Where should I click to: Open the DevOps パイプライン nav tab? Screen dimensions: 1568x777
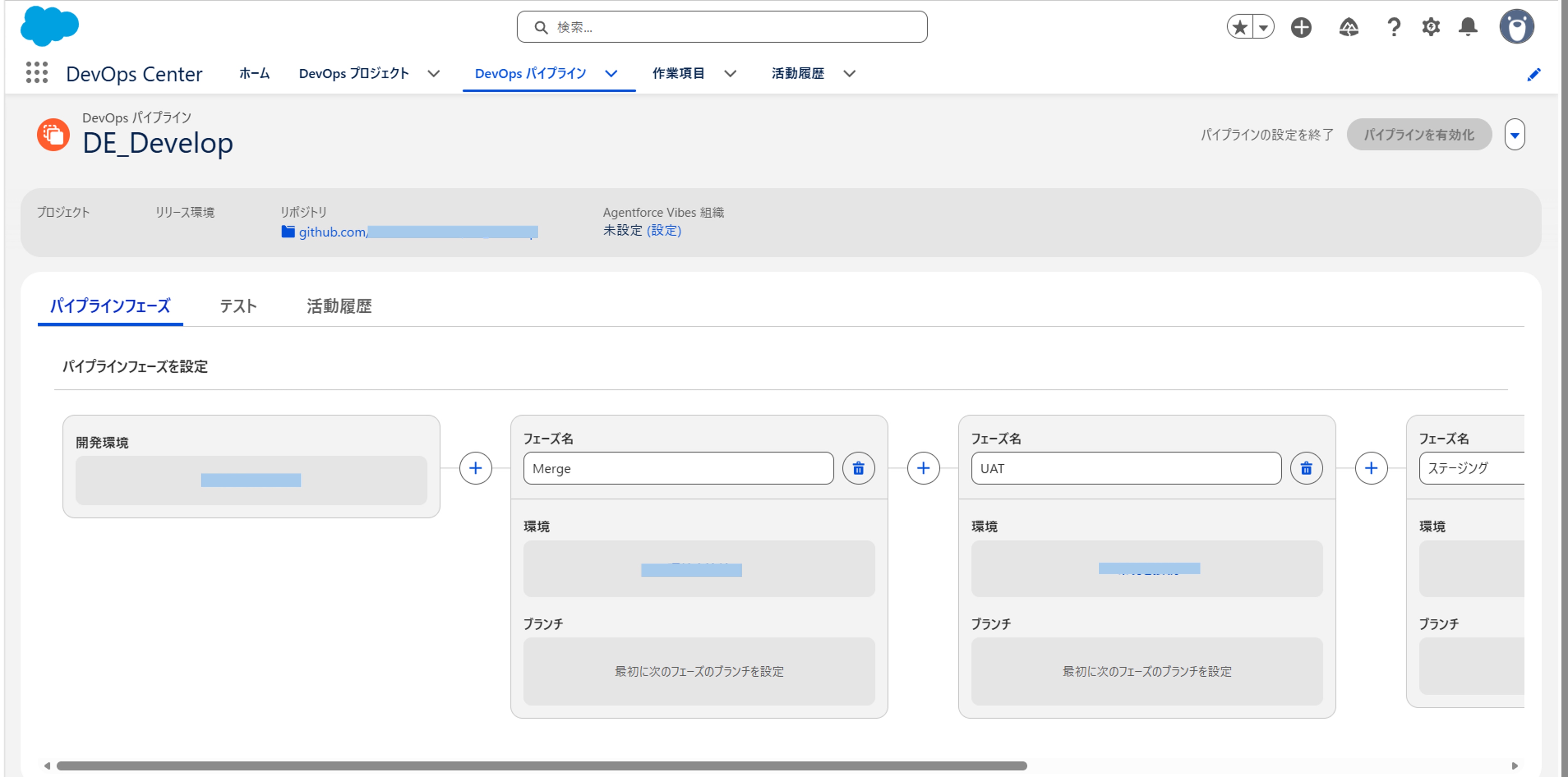(530, 74)
